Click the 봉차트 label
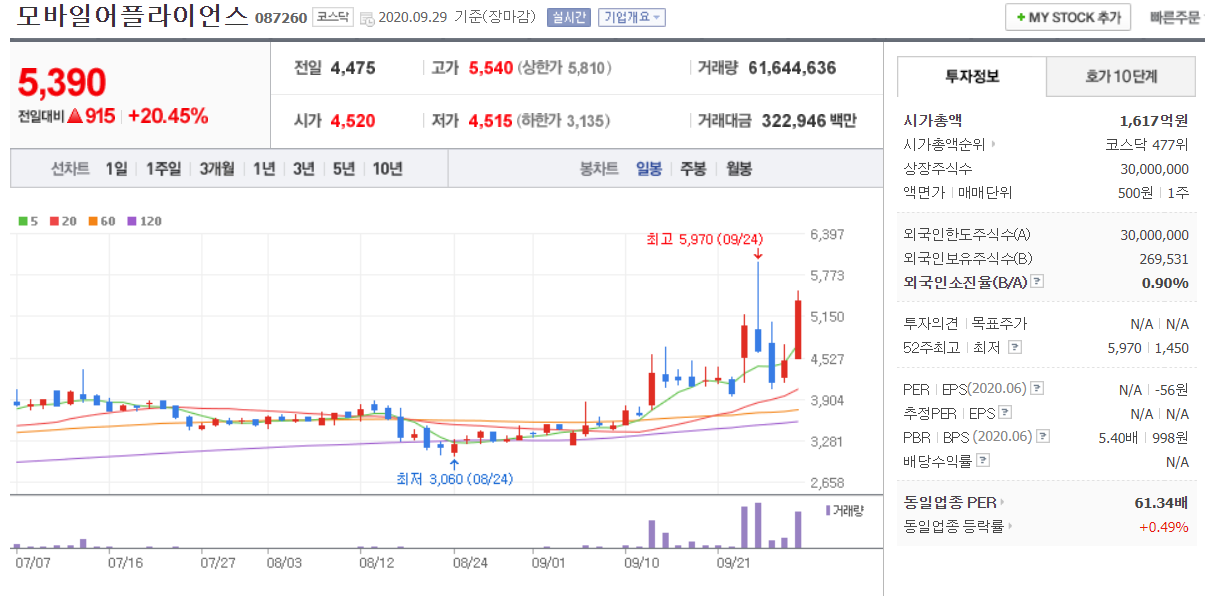Image resolution: width=1205 pixels, height=596 pixels. coord(599,169)
